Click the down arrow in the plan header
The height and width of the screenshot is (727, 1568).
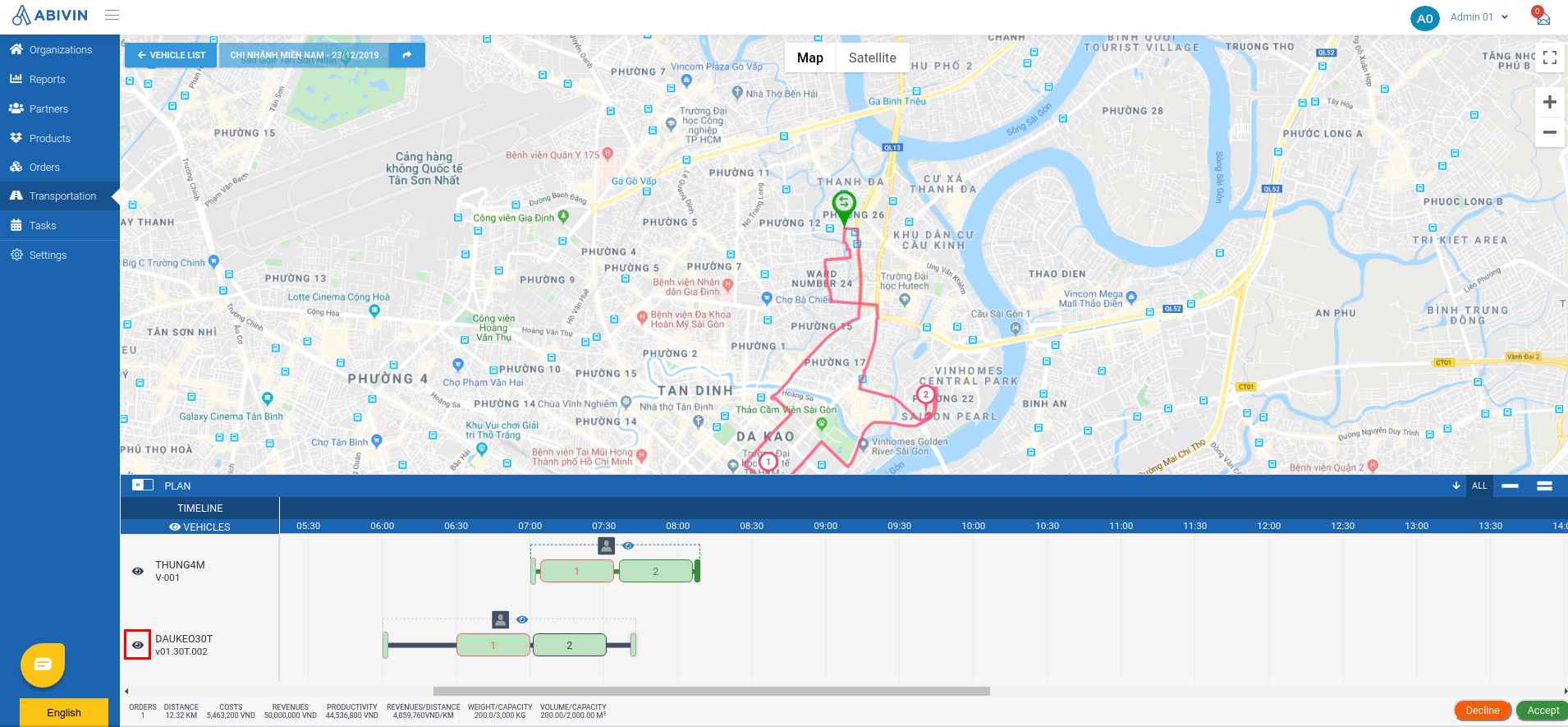click(x=1456, y=485)
